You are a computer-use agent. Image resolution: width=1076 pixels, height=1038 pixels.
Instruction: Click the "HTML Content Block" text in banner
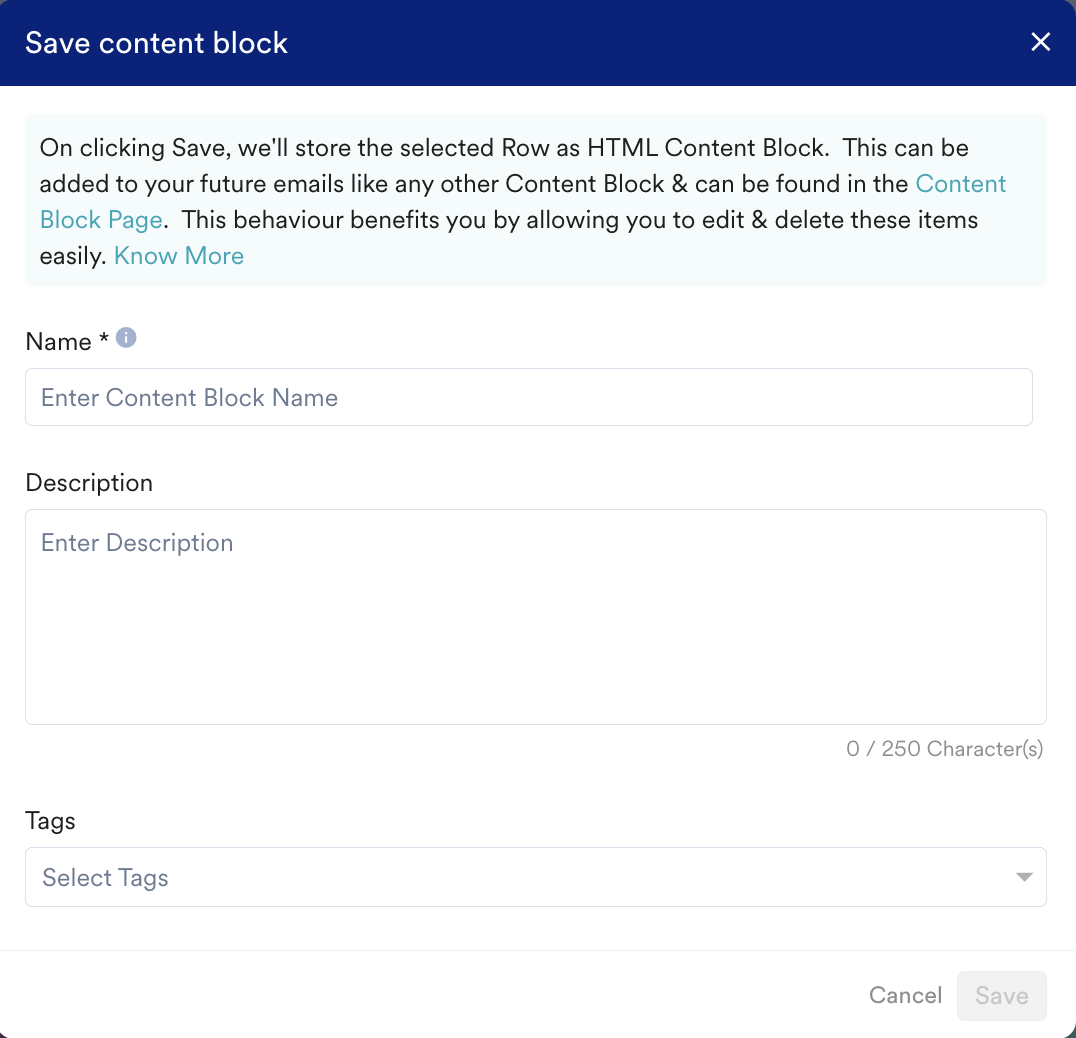(x=707, y=148)
